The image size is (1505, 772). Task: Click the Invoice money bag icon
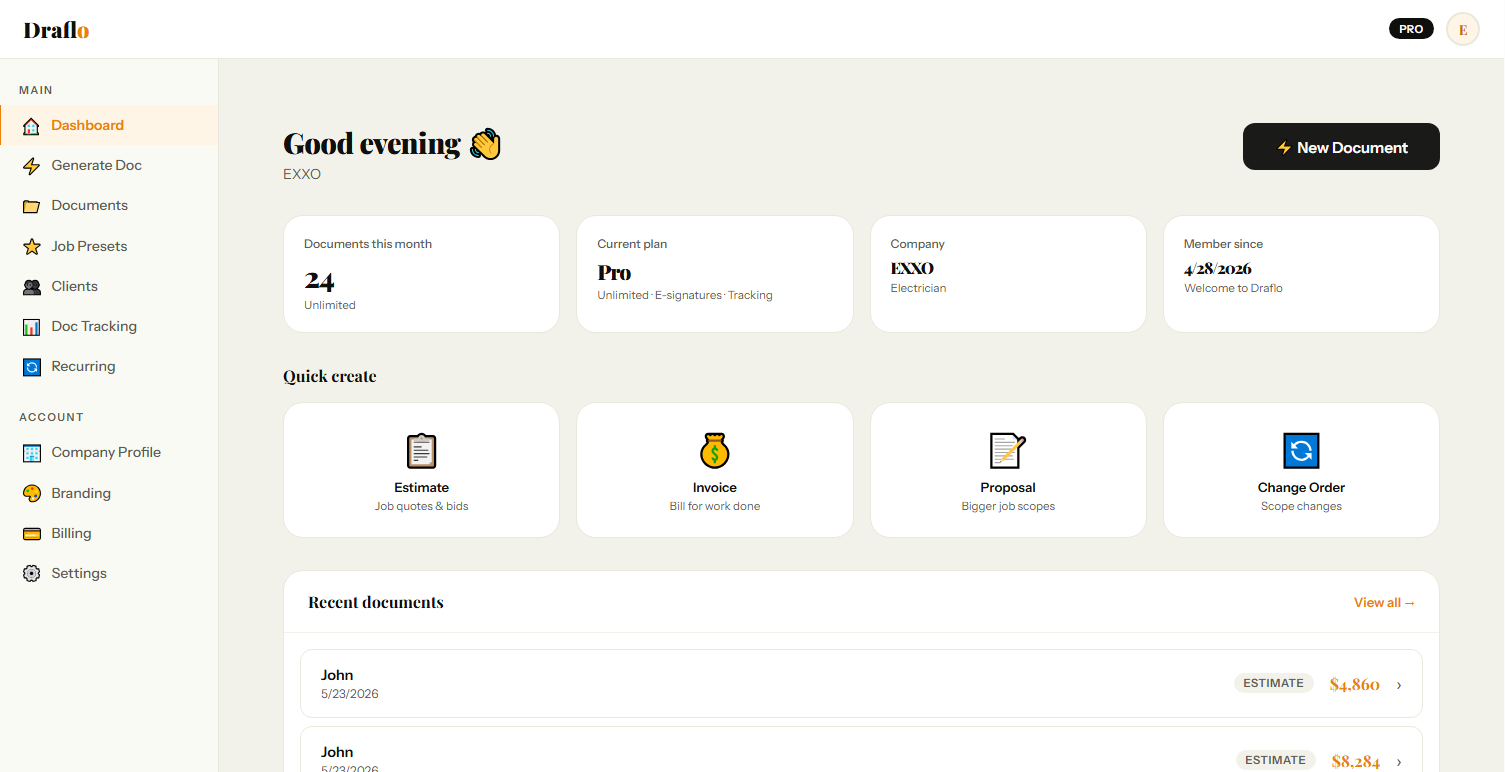pos(715,451)
